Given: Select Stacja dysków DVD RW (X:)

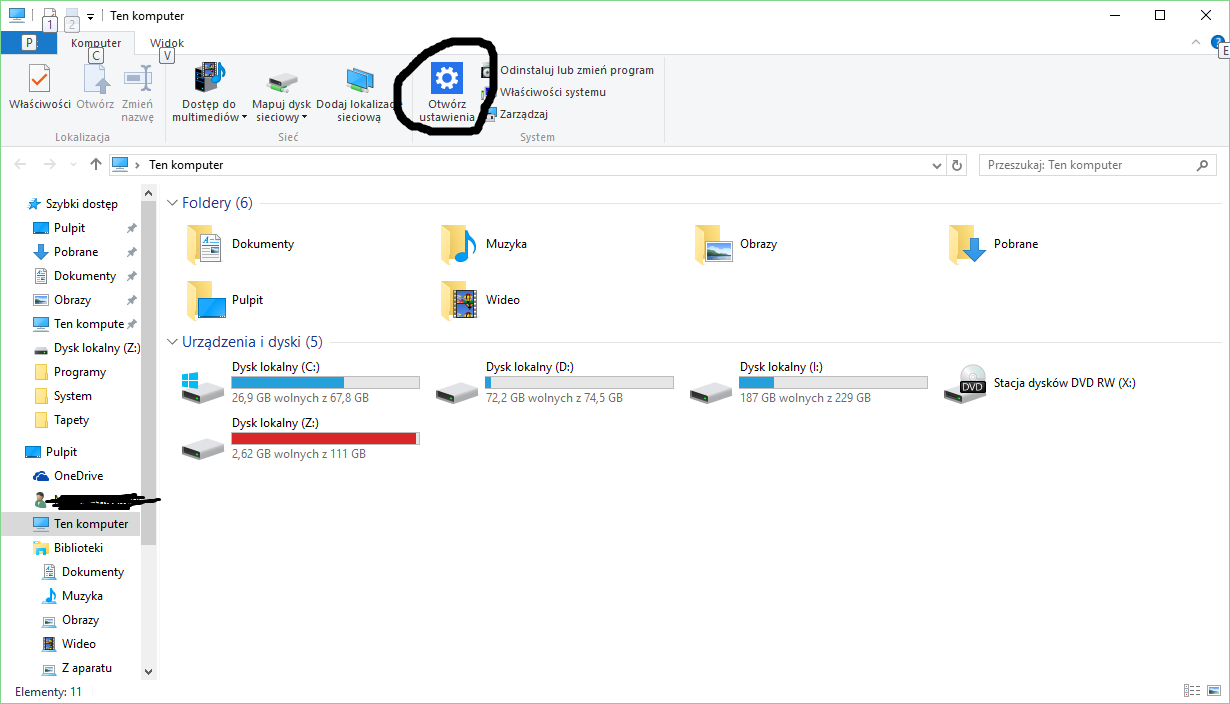Looking at the screenshot, I should [1040, 383].
